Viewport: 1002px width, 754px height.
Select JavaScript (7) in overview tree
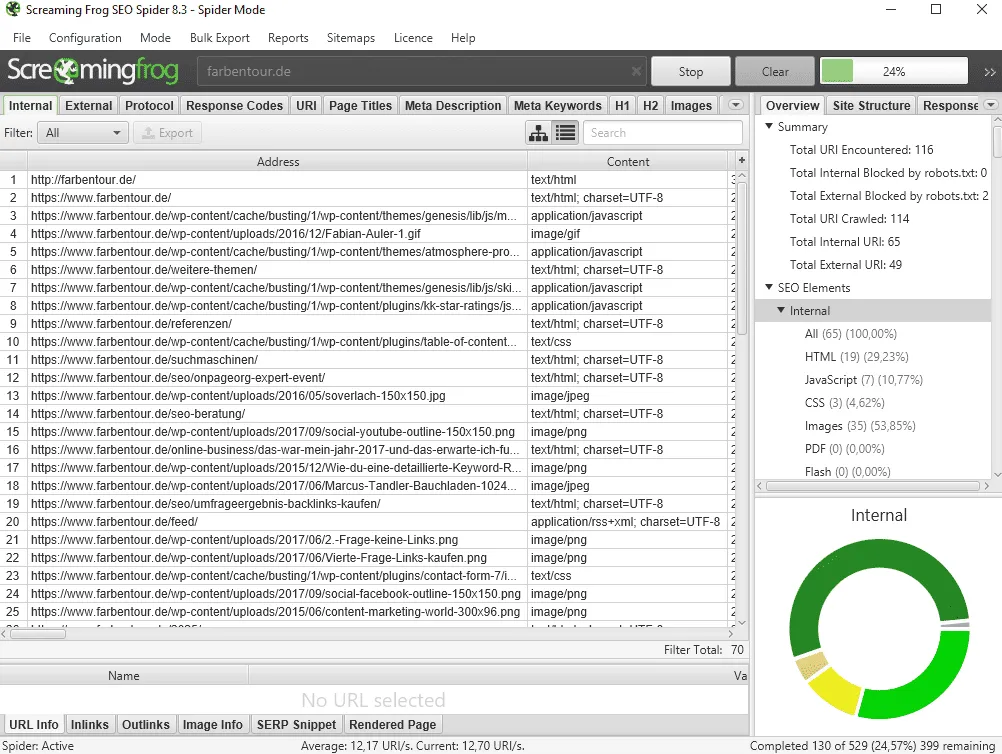863,380
